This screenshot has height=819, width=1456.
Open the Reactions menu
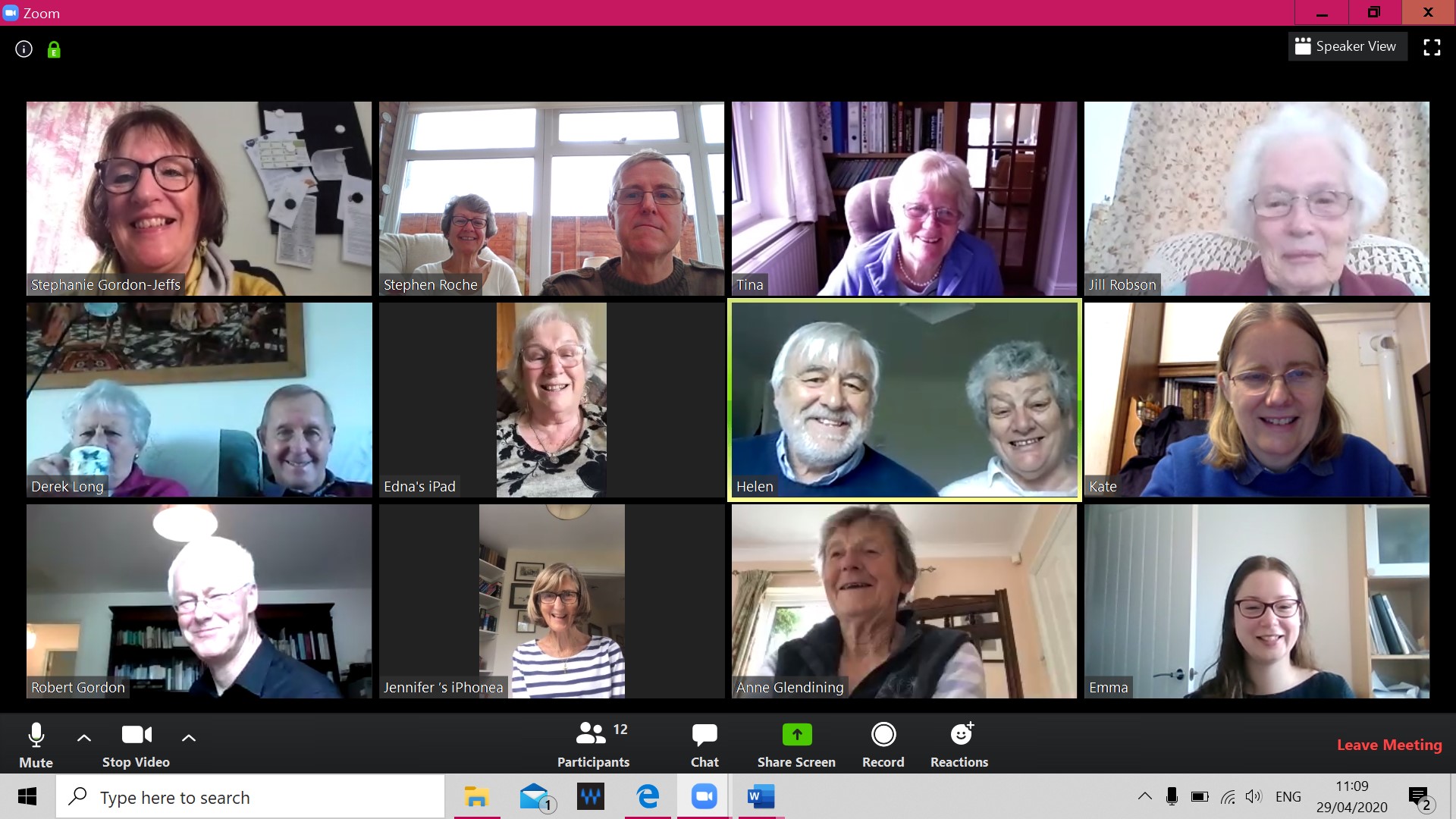[959, 744]
